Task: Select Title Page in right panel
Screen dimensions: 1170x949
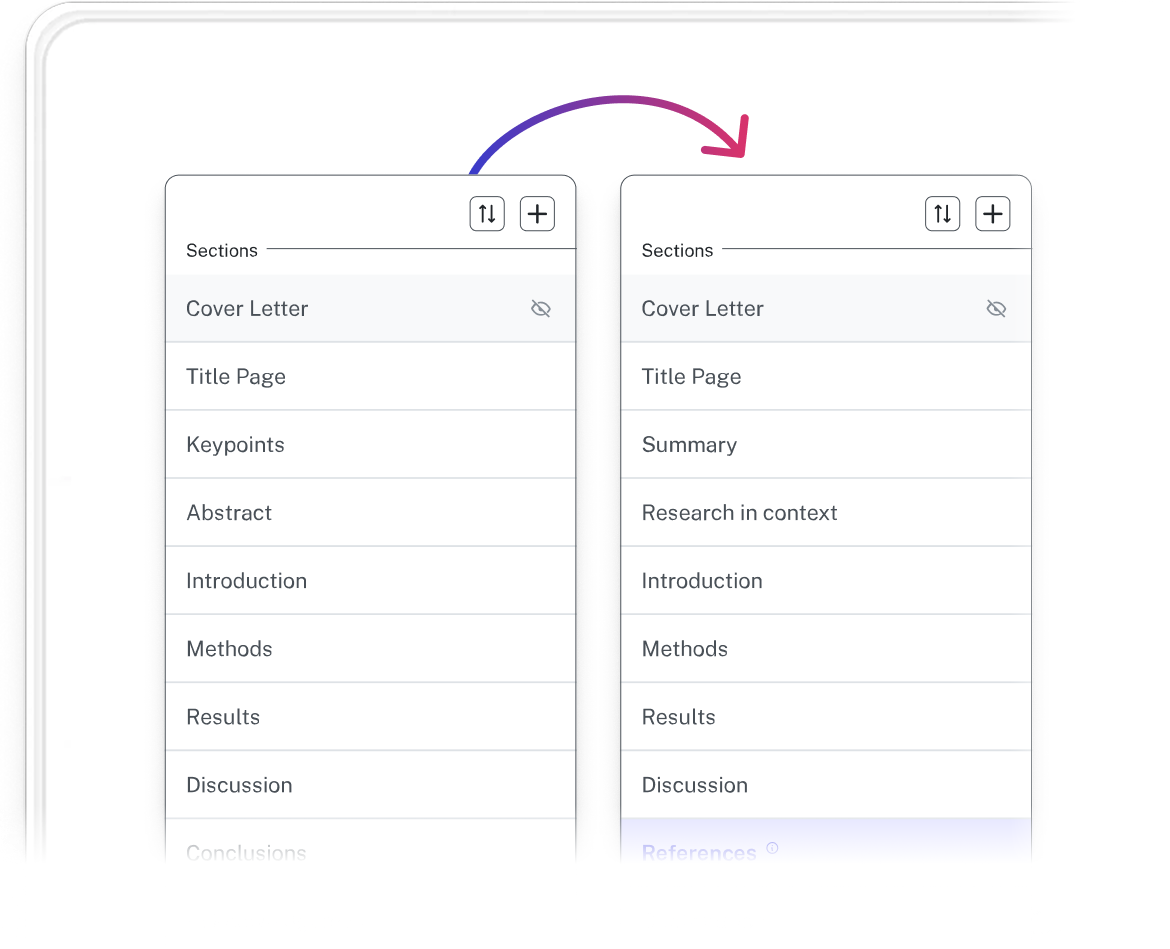Action: (826, 377)
